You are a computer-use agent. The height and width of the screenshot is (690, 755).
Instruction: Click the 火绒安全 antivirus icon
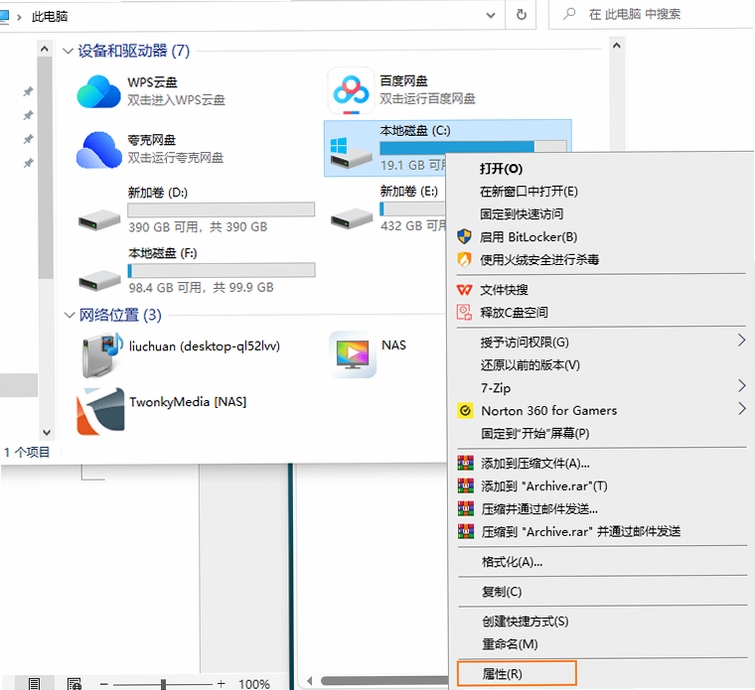pyautogui.click(x=464, y=260)
